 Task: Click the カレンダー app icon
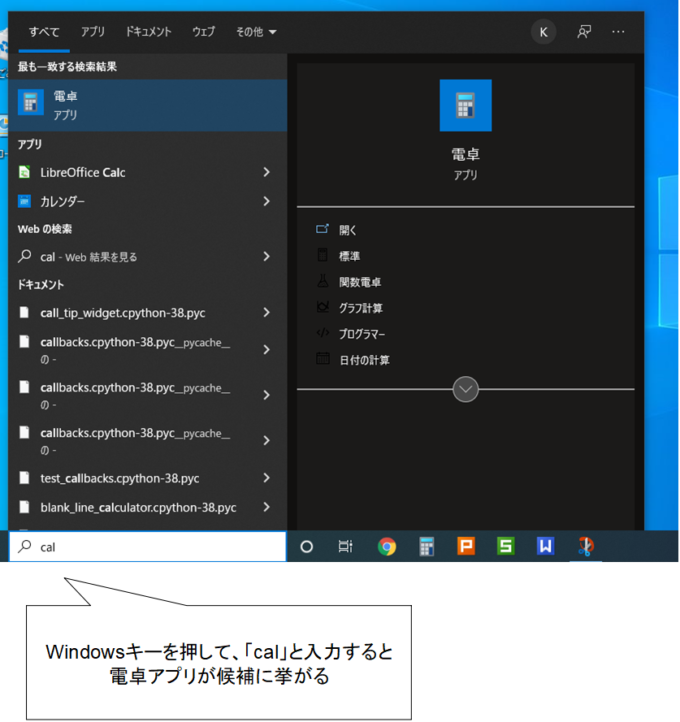24,201
